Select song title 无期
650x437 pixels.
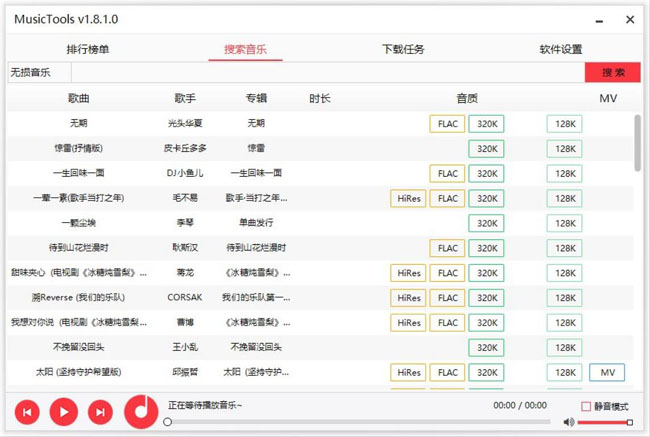(x=79, y=123)
